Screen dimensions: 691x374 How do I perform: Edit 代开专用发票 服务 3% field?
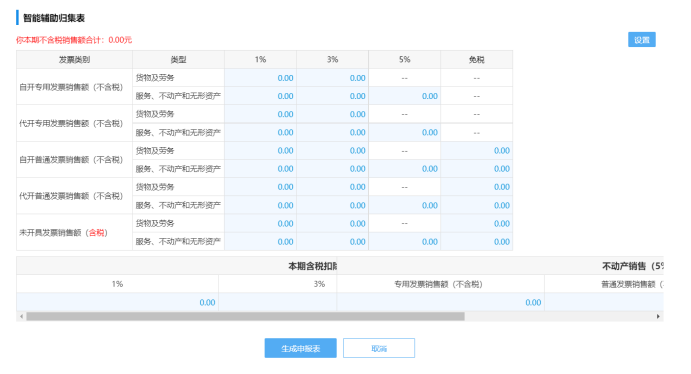tap(333, 133)
